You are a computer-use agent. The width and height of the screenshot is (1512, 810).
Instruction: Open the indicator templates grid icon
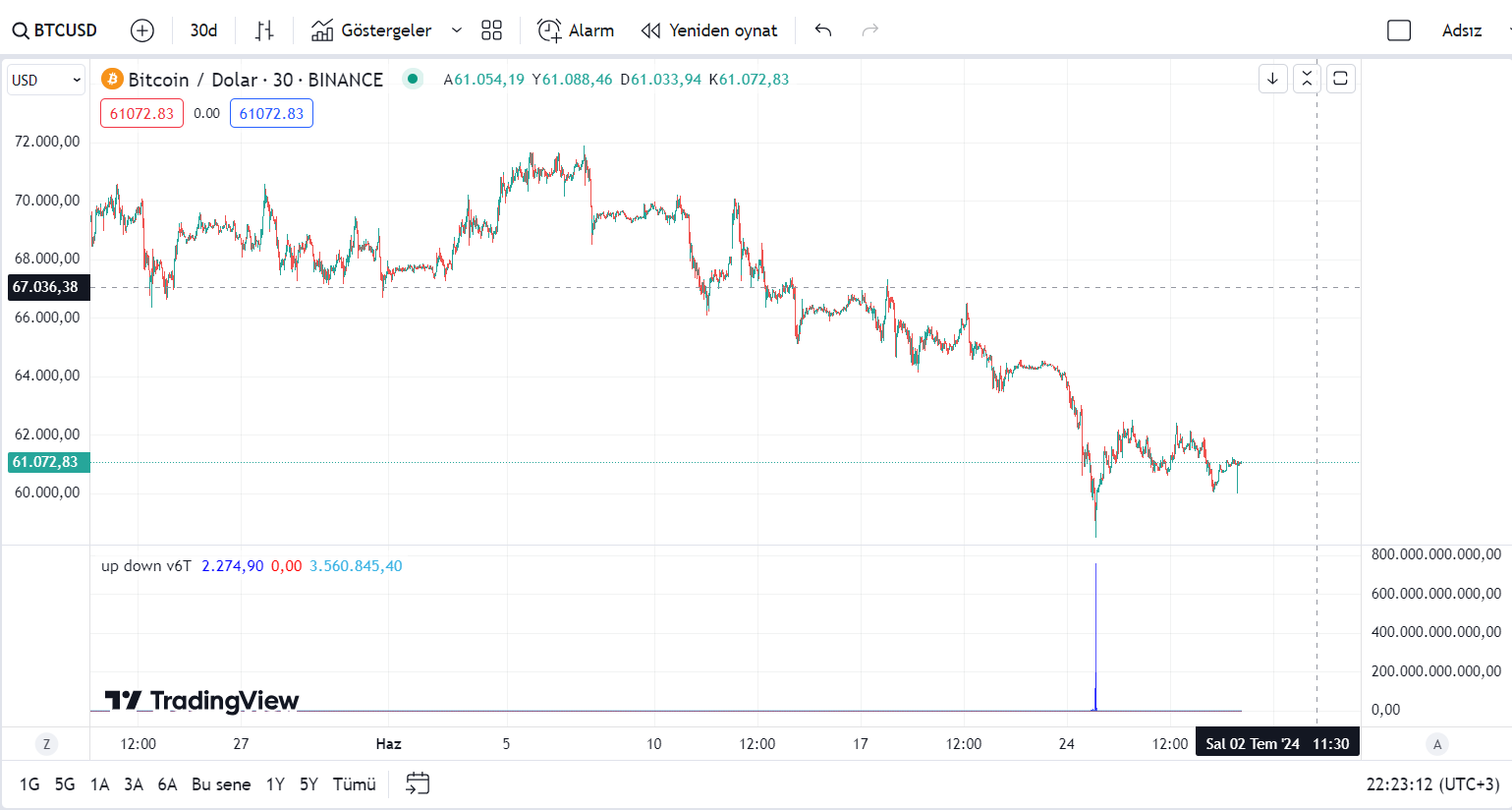click(492, 30)
